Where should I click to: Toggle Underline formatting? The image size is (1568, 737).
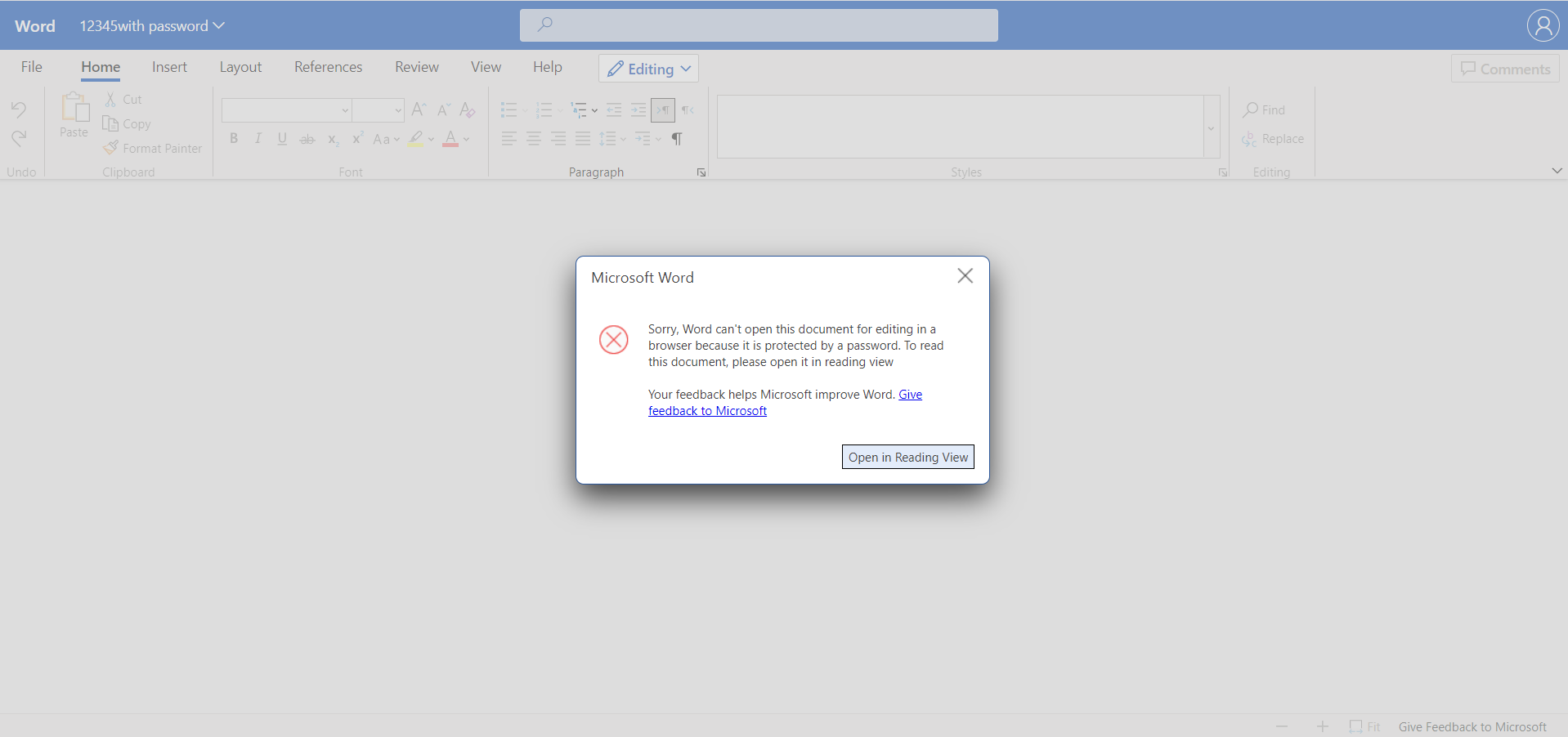[282, 139]
